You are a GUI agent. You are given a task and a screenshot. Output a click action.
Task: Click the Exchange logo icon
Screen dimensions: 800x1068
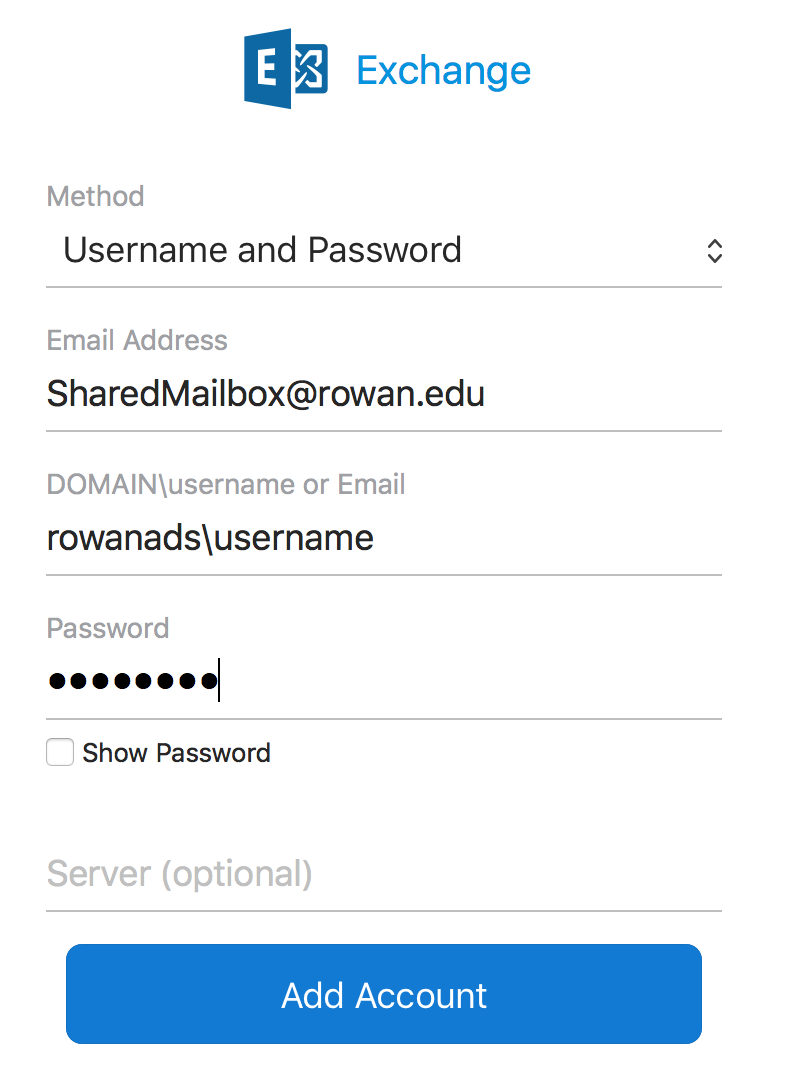[286, 69]
